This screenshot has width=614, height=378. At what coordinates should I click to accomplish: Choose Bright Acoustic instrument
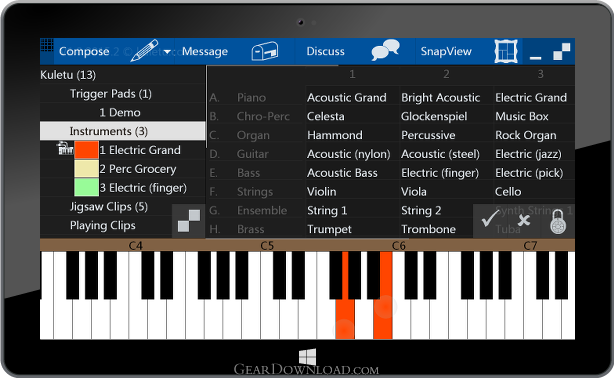pos(441,98)
